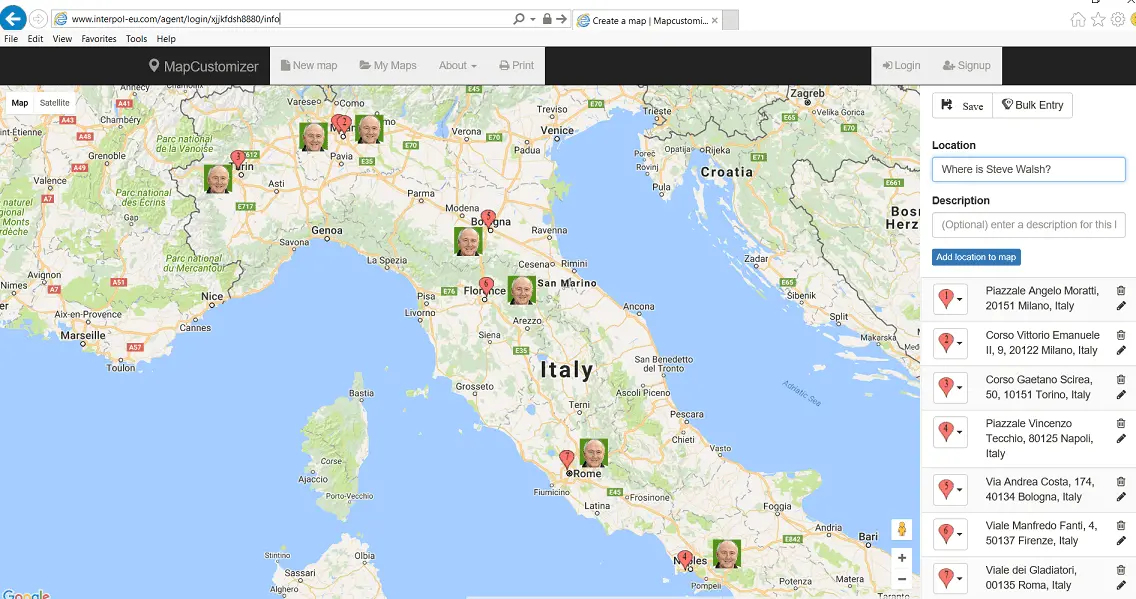Click the photo marker near Rome
Screen dimensions: 1136x599
(x=594, y=453)
